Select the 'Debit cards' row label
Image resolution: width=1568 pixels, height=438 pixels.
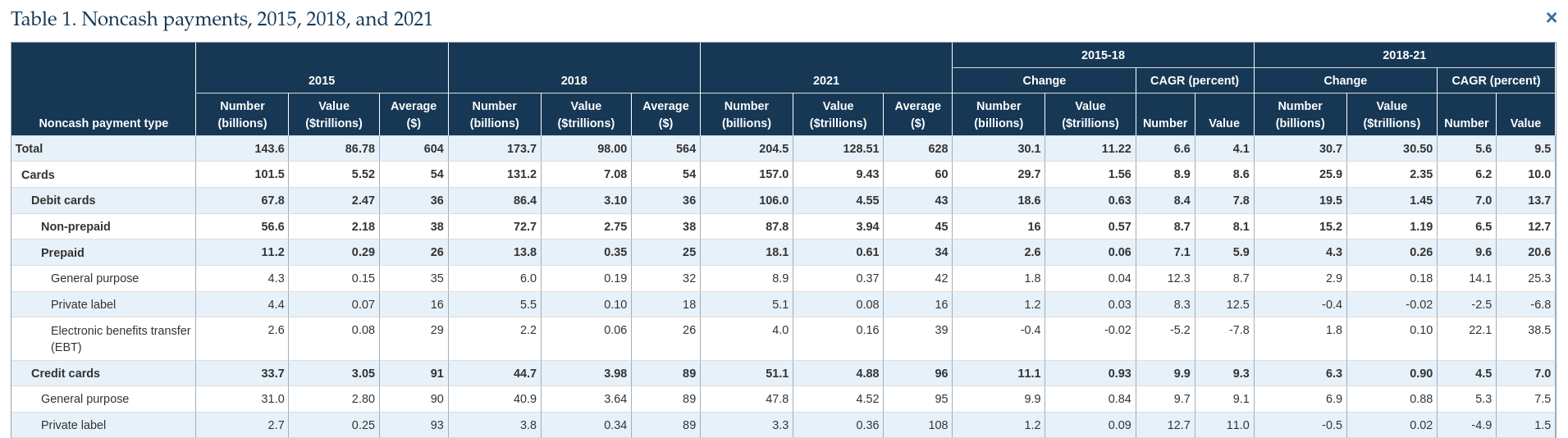(x=63, y=200)
